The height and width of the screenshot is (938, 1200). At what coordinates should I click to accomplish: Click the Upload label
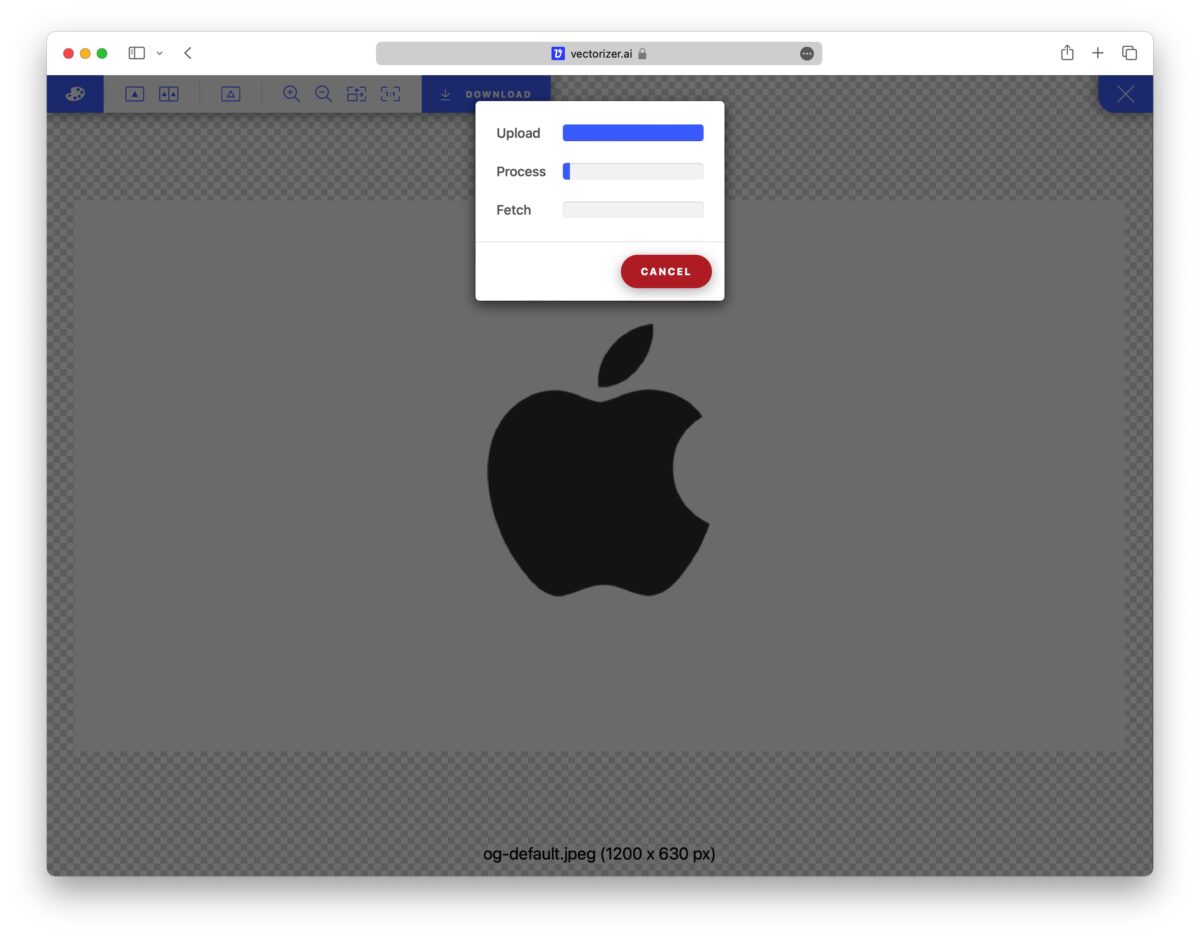(x=518, y=133)
